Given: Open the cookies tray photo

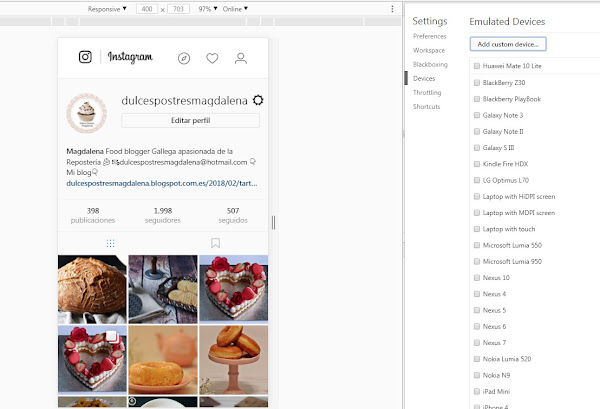Looking at the screenshot, I should pos(163,290).
